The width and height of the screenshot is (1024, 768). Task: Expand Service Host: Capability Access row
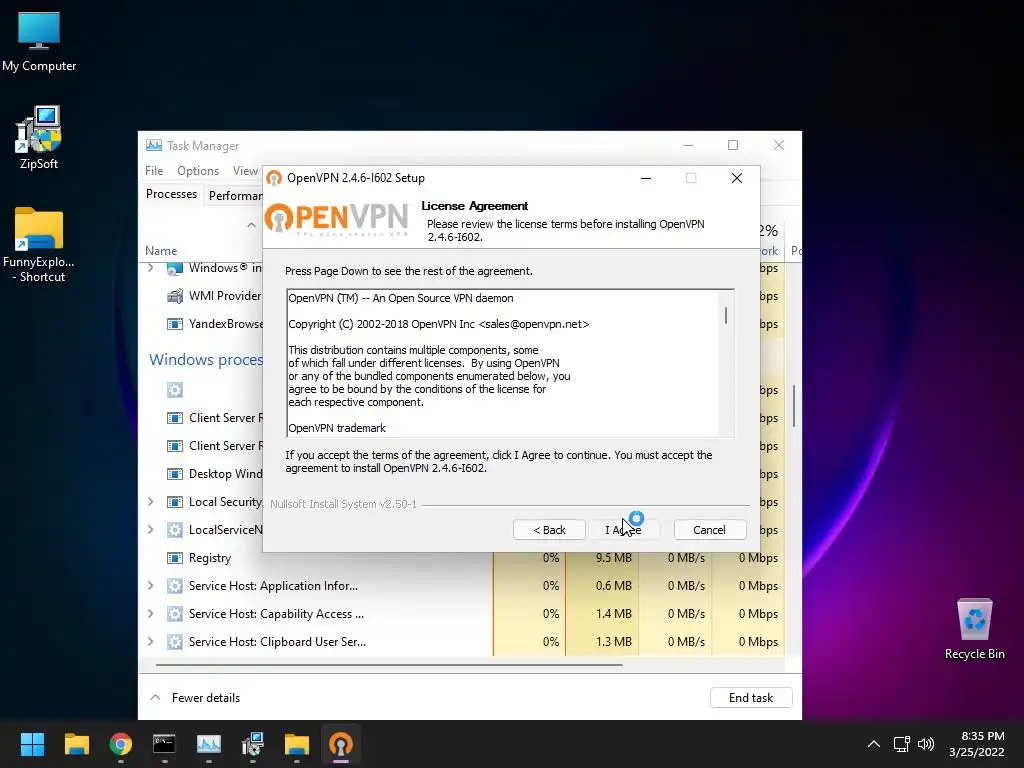(151, 614)
